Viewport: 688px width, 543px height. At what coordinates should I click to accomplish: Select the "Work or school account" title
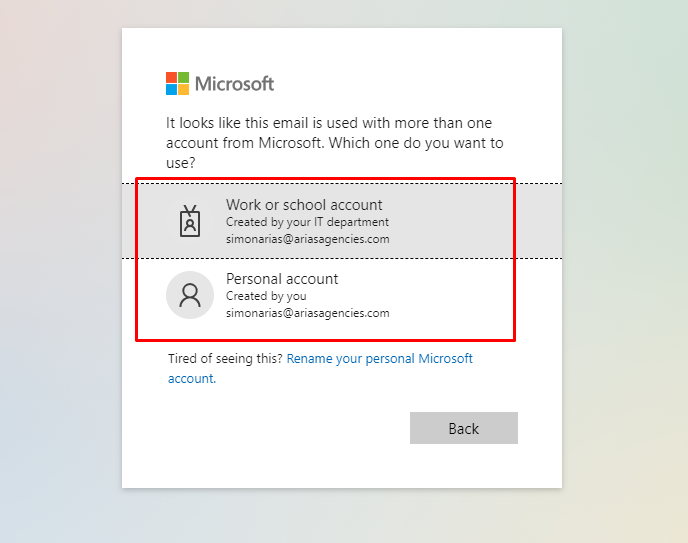click(x=304, y=205)
